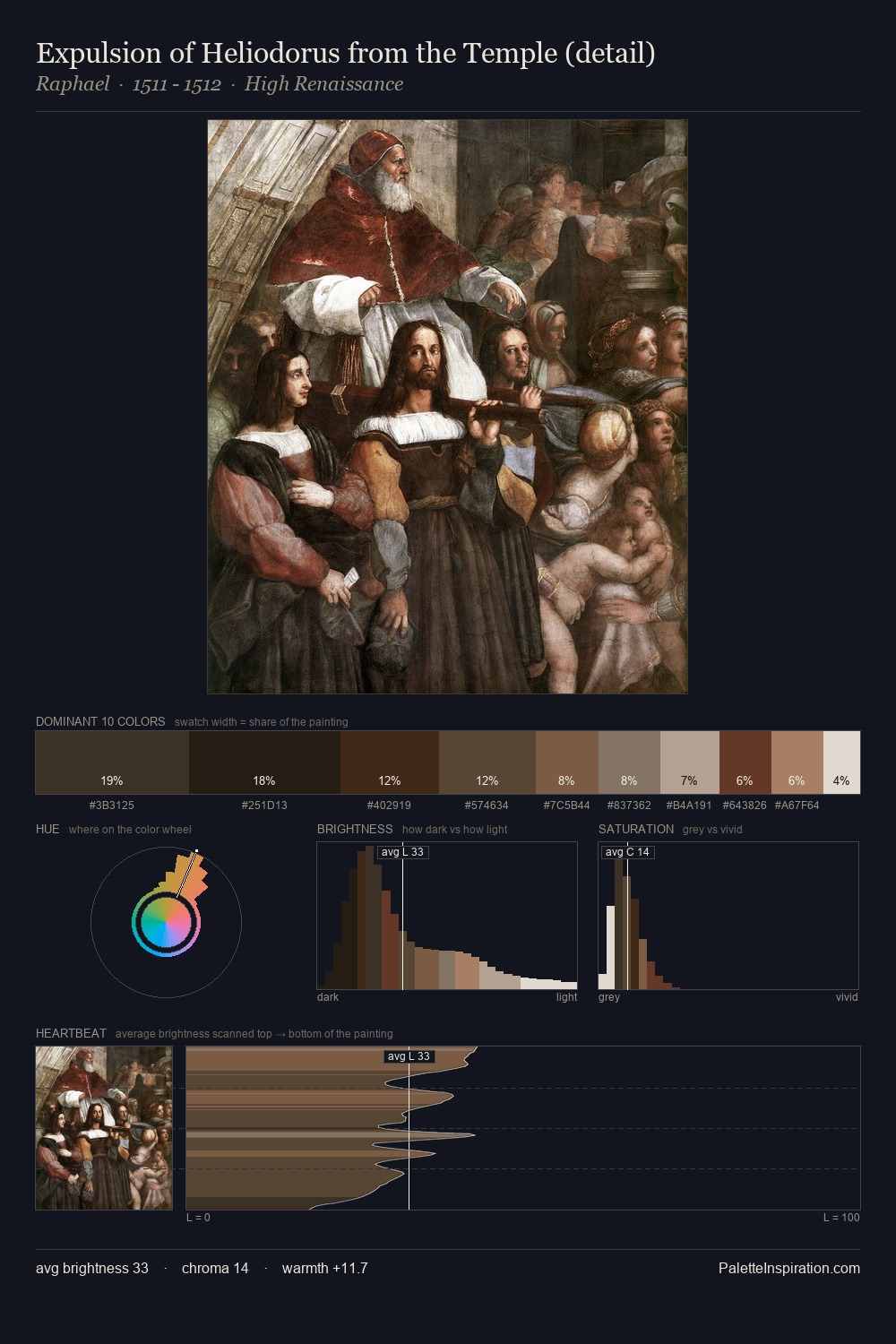896x1344 pixels.
Task: Click the brightness histogram chart
Action: tap(447, 916)
